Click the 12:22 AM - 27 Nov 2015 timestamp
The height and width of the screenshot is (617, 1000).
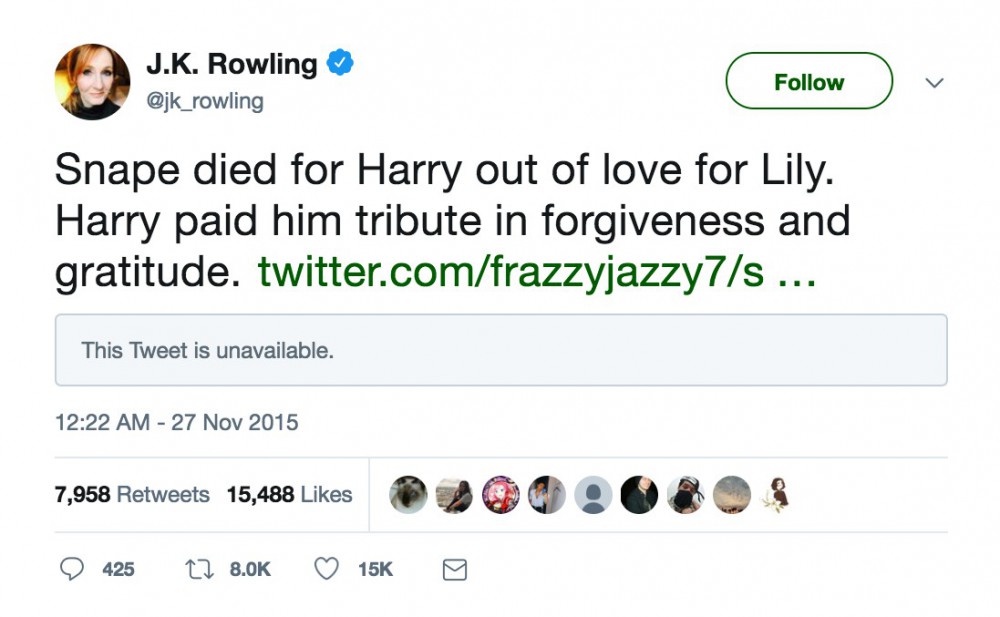point(177,422)
